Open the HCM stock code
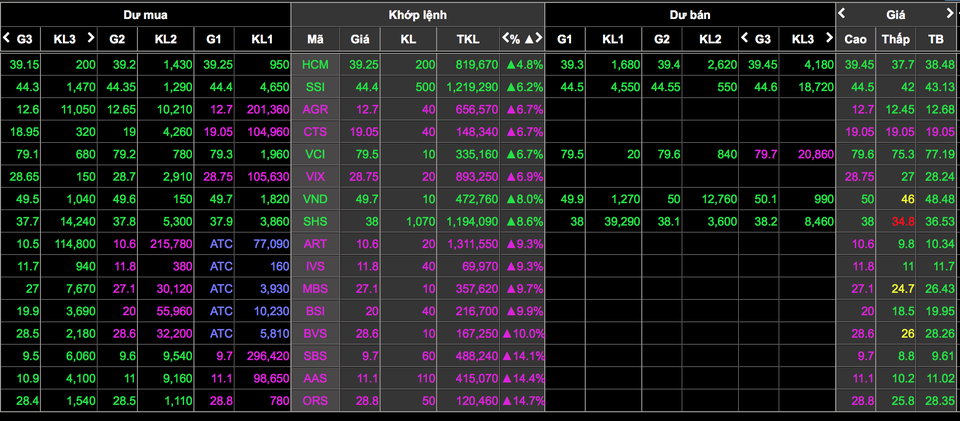The width and height of the screenshot is (960, 421). [x=315, y=65]
